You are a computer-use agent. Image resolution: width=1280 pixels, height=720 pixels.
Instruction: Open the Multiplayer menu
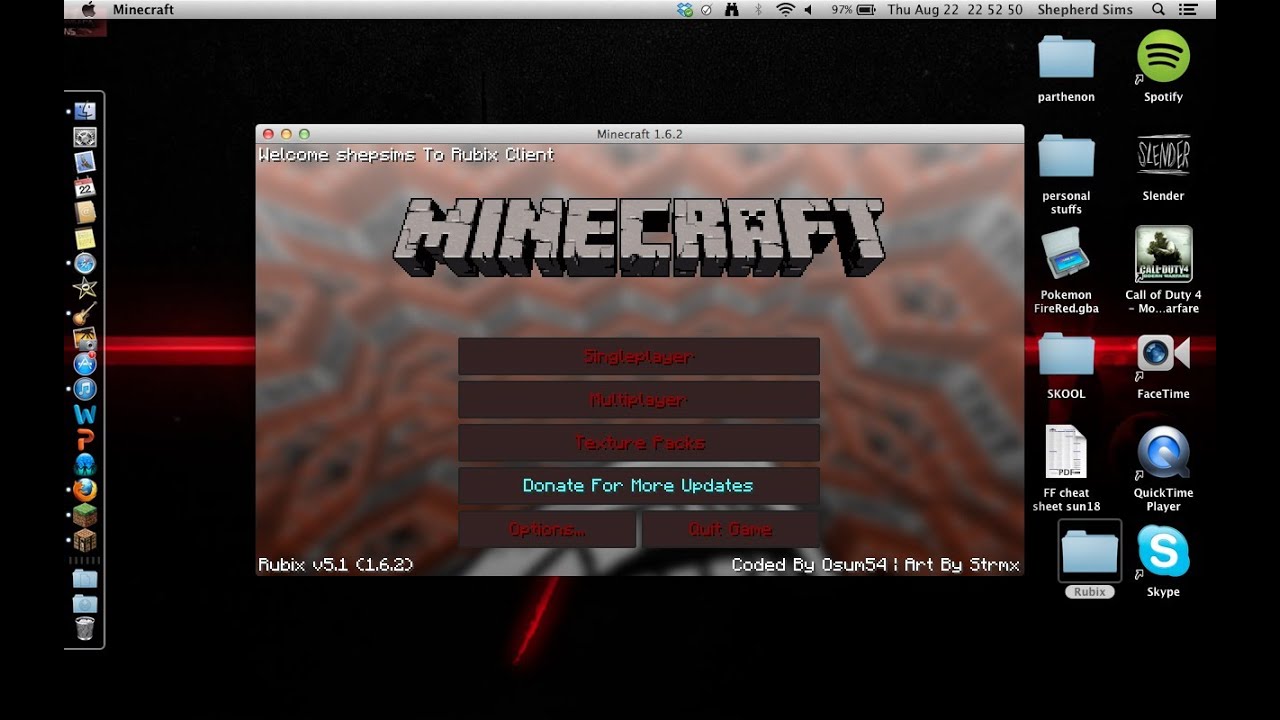coord(638,400)
